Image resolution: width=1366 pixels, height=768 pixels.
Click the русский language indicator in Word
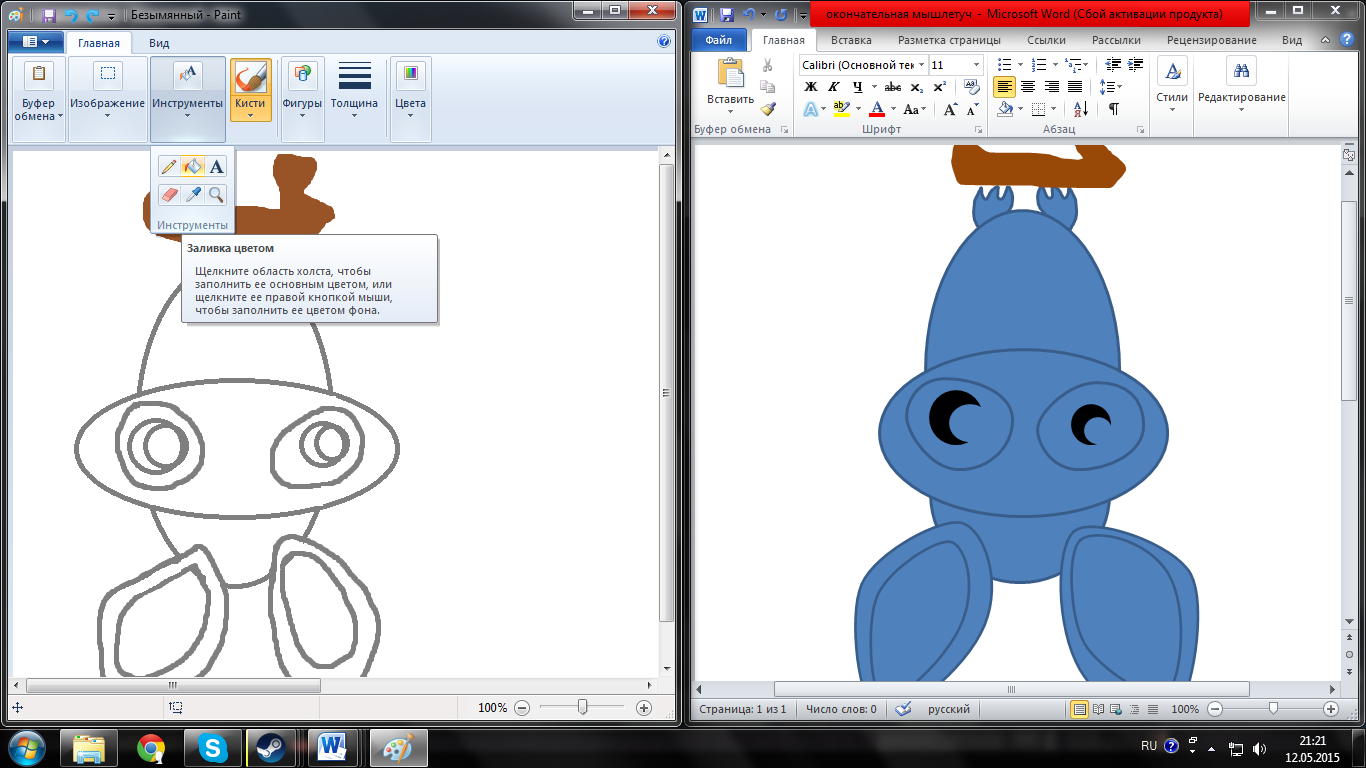tap(949, 709)
